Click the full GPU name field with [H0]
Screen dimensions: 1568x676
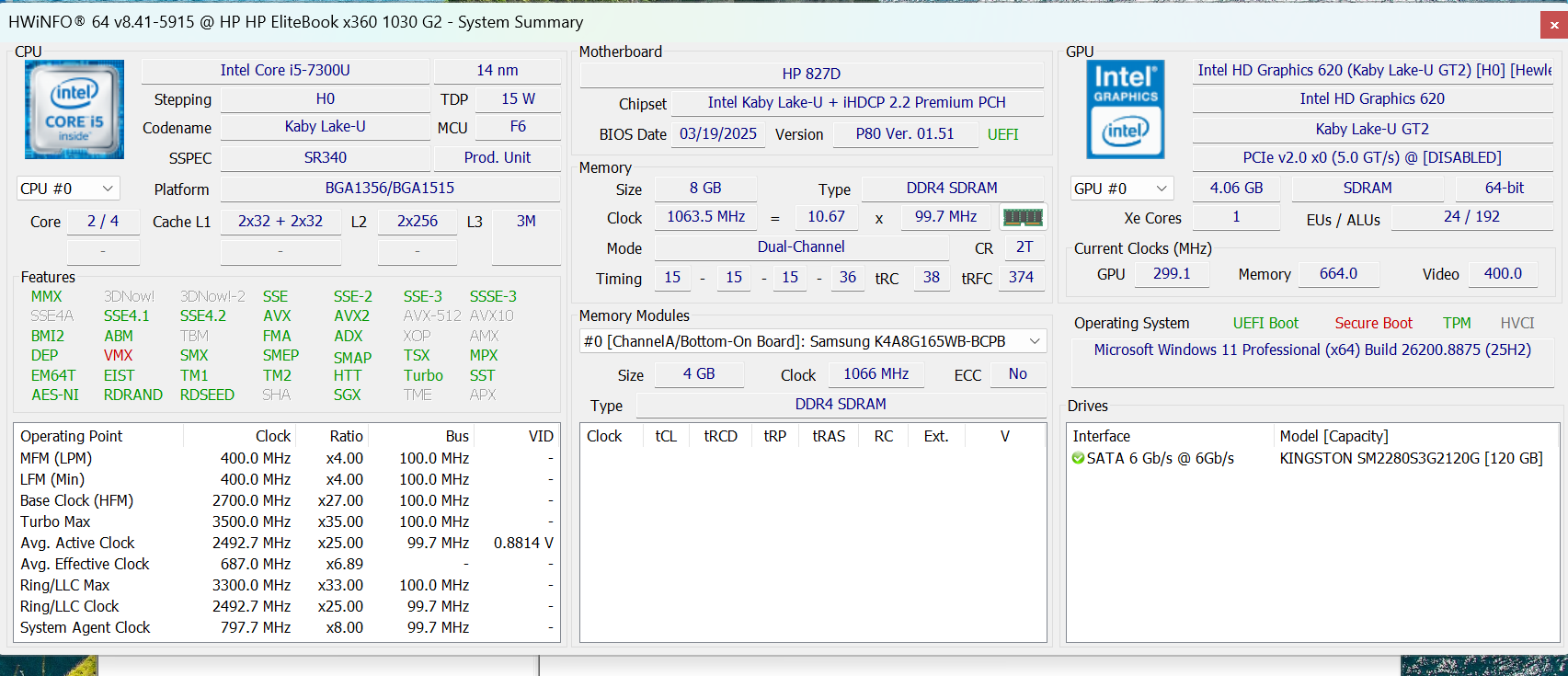click(x=1372, y=71)
